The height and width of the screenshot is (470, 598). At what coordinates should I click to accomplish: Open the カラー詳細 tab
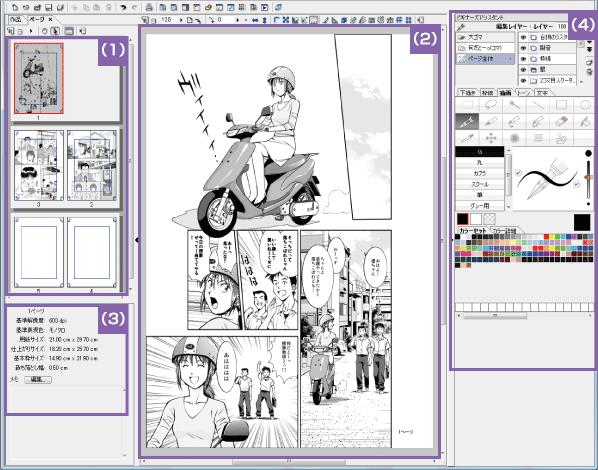pyautogui.click(x=504, y=230)
